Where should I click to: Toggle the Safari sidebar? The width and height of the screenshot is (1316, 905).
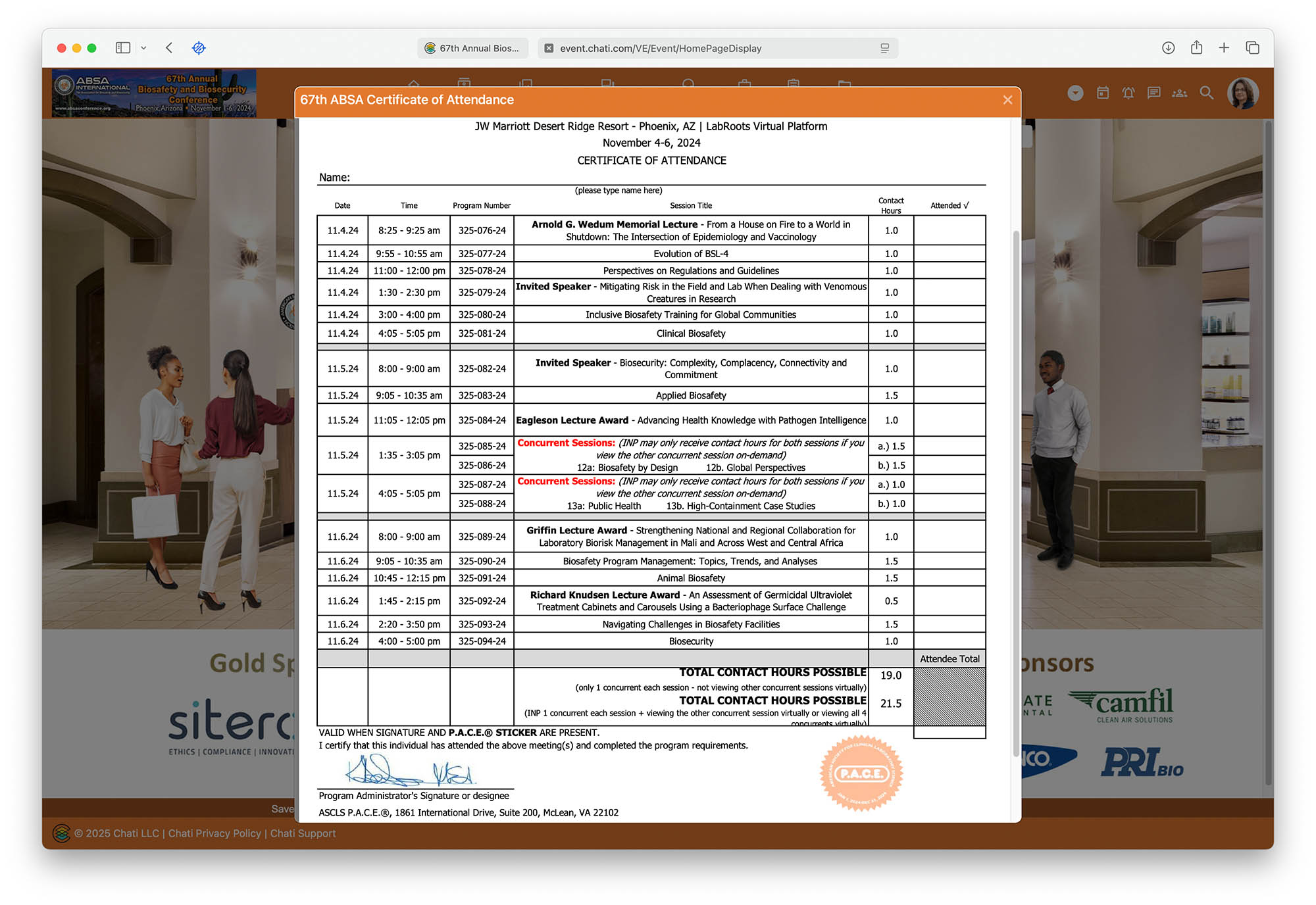123,48
